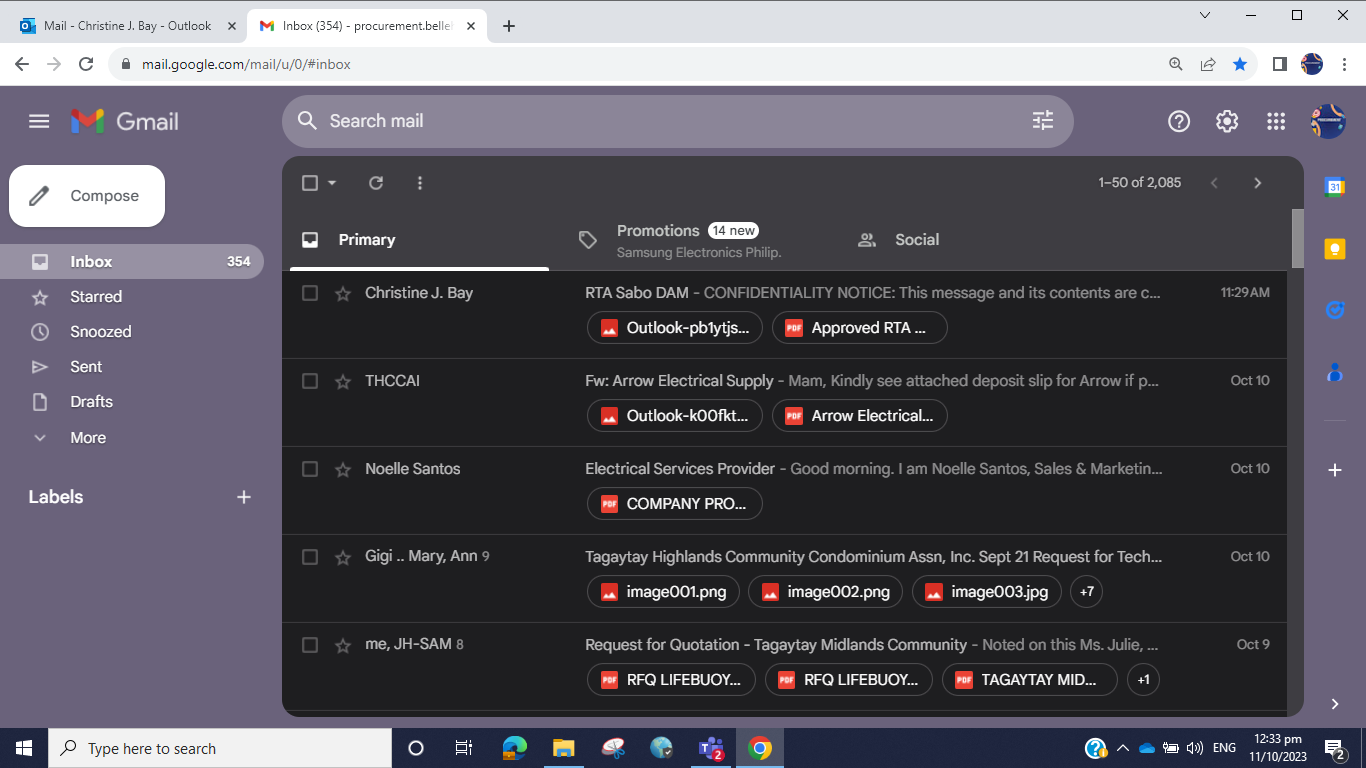This screenshot has height=768, width=1366.
Task: Compose a new email
Action: [87, 196]
